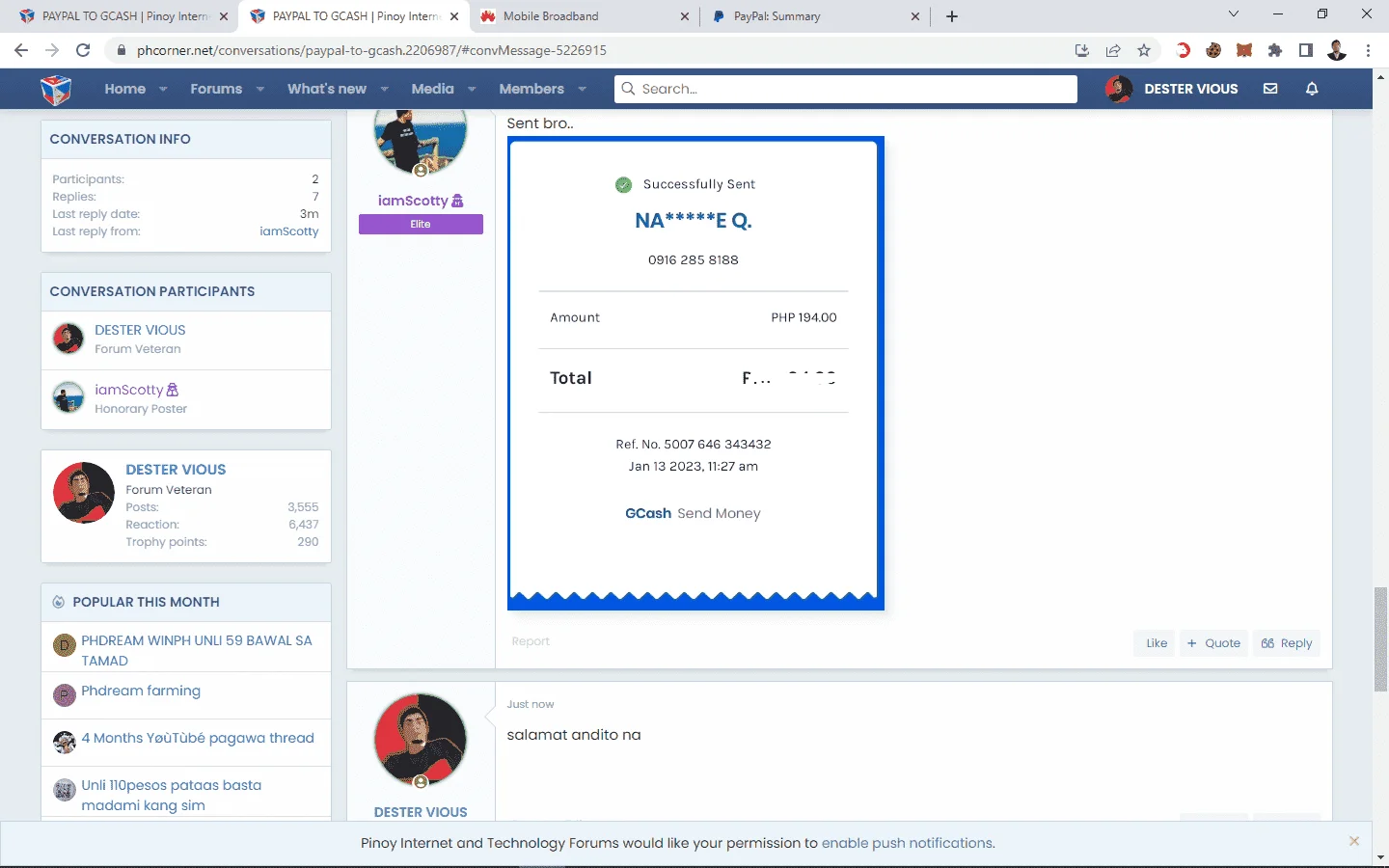Go back using browser back arrow

pyautogui.click(x=21, y=50)
